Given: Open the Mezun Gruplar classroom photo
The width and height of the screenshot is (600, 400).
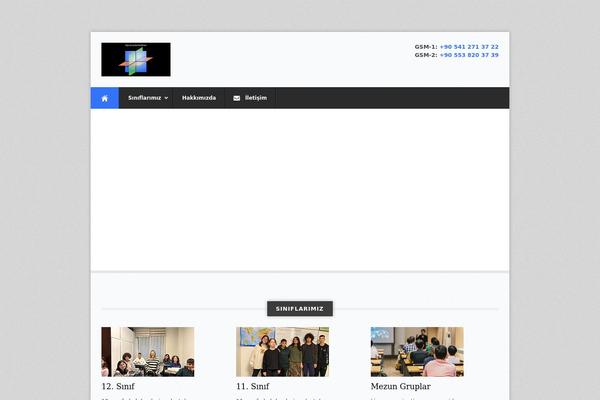Looking at the screenshot, I should 417,352.
